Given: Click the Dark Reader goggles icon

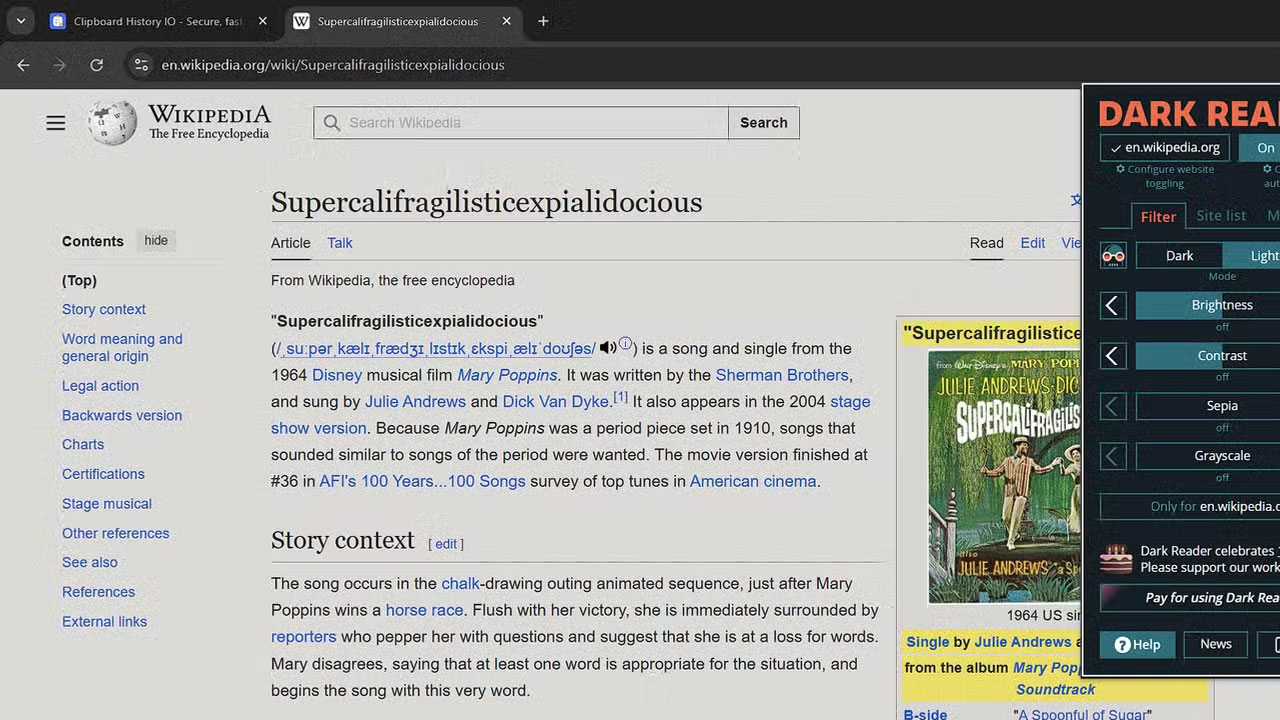Looking at the screenshot, I should coord(1113,256).
